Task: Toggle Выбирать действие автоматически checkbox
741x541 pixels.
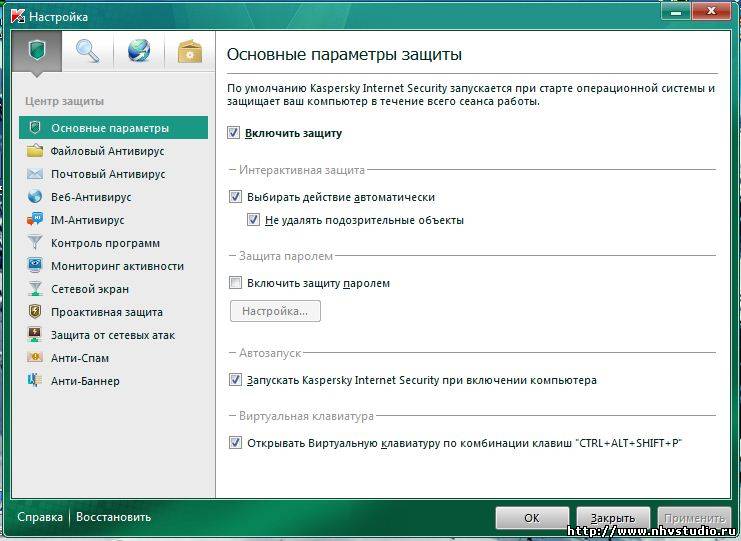Action: click(x=235, y=197)
